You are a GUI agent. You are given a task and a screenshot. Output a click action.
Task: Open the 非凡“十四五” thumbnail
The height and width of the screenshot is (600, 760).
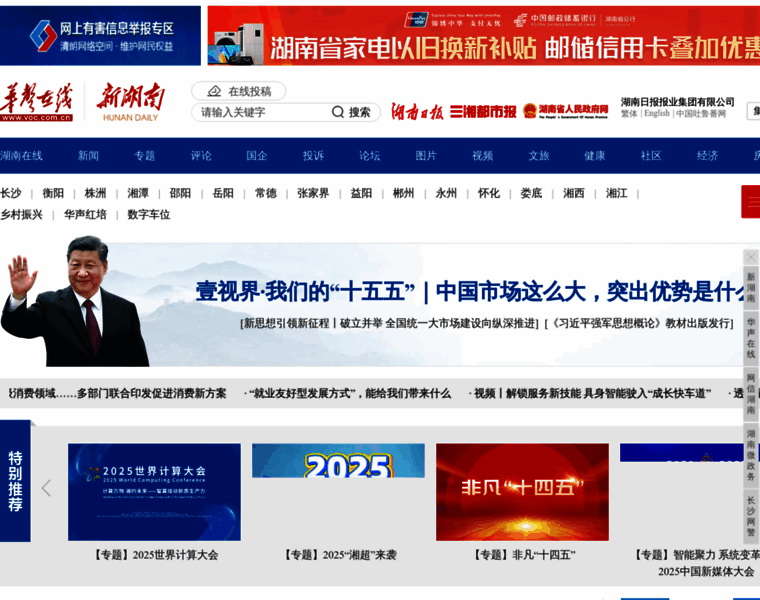[x=522, y=492]
